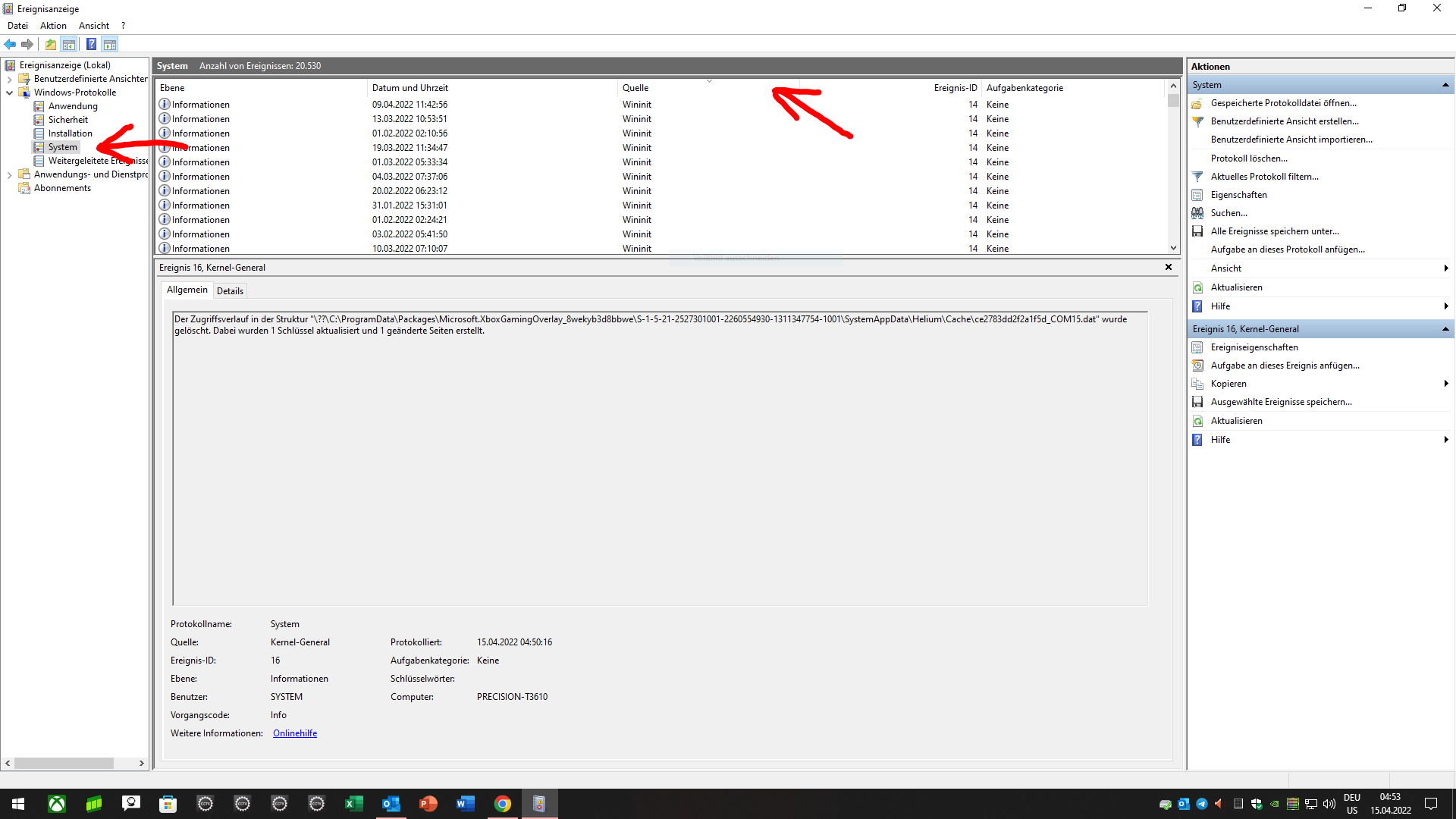Toggle the show/hide action pane toolbar button

click(x=110, y=44)
